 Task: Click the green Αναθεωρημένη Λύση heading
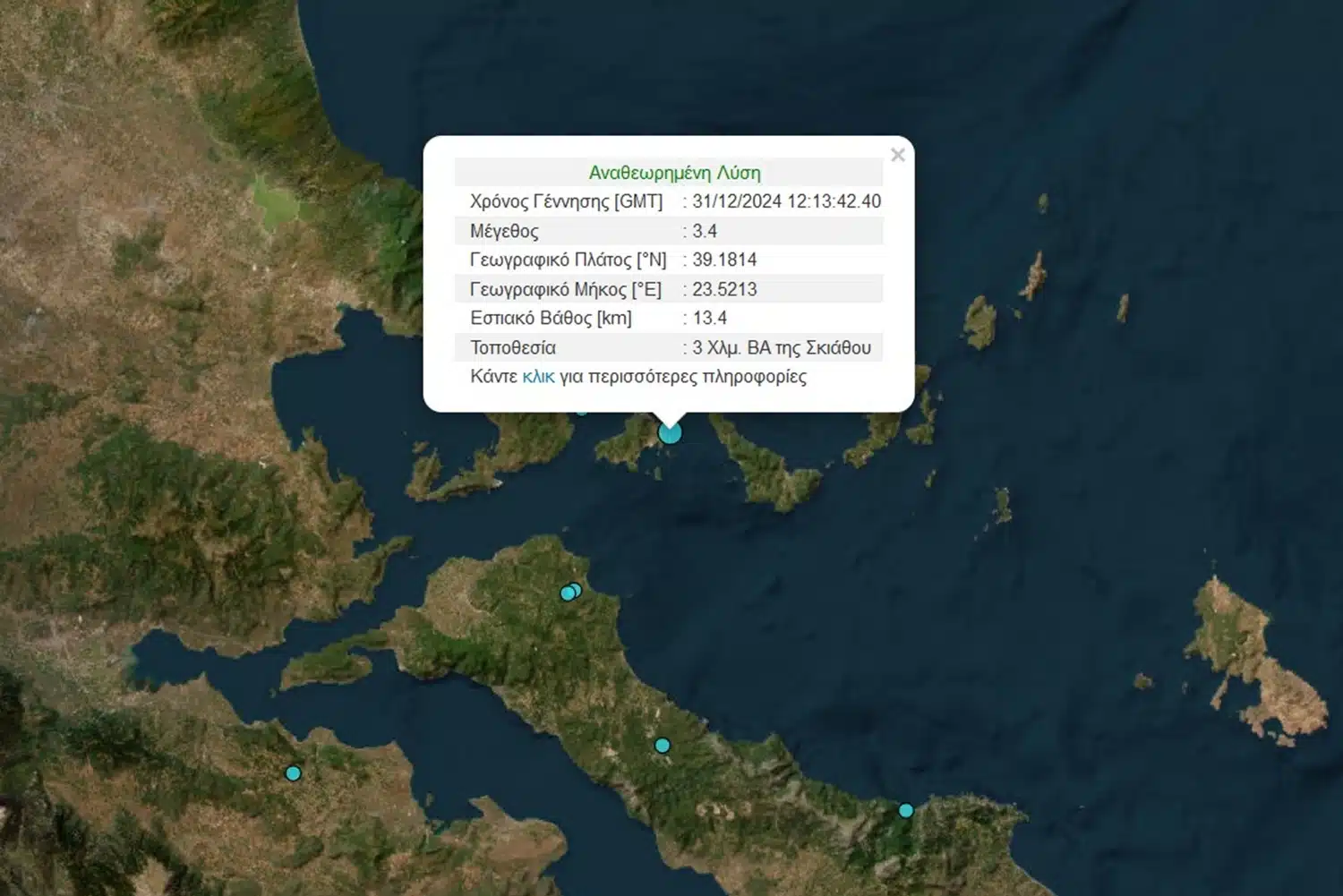[x=674, y=173]
